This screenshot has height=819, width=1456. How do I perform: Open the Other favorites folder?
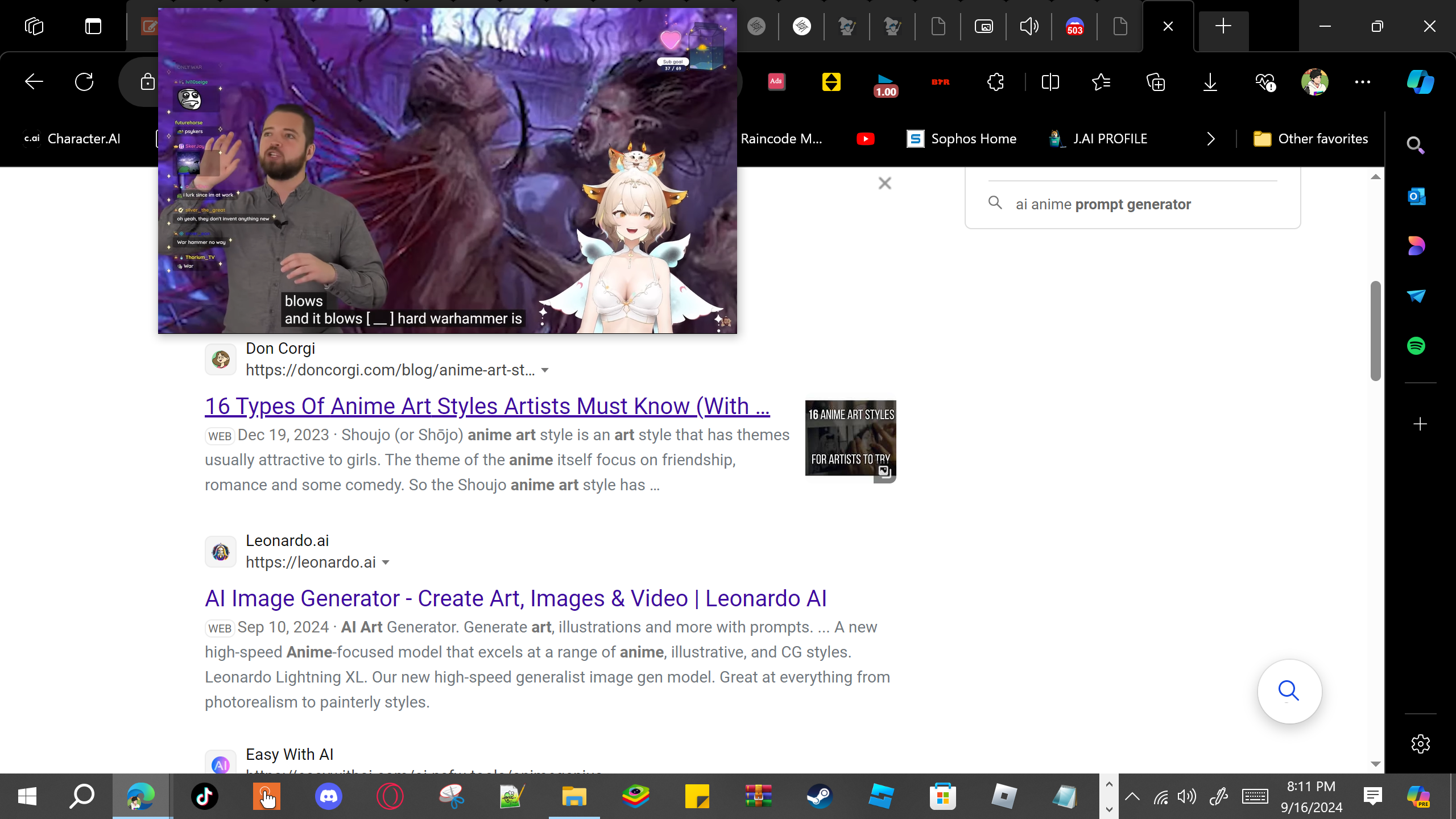pyautogui.click(x=1310, y=139)
